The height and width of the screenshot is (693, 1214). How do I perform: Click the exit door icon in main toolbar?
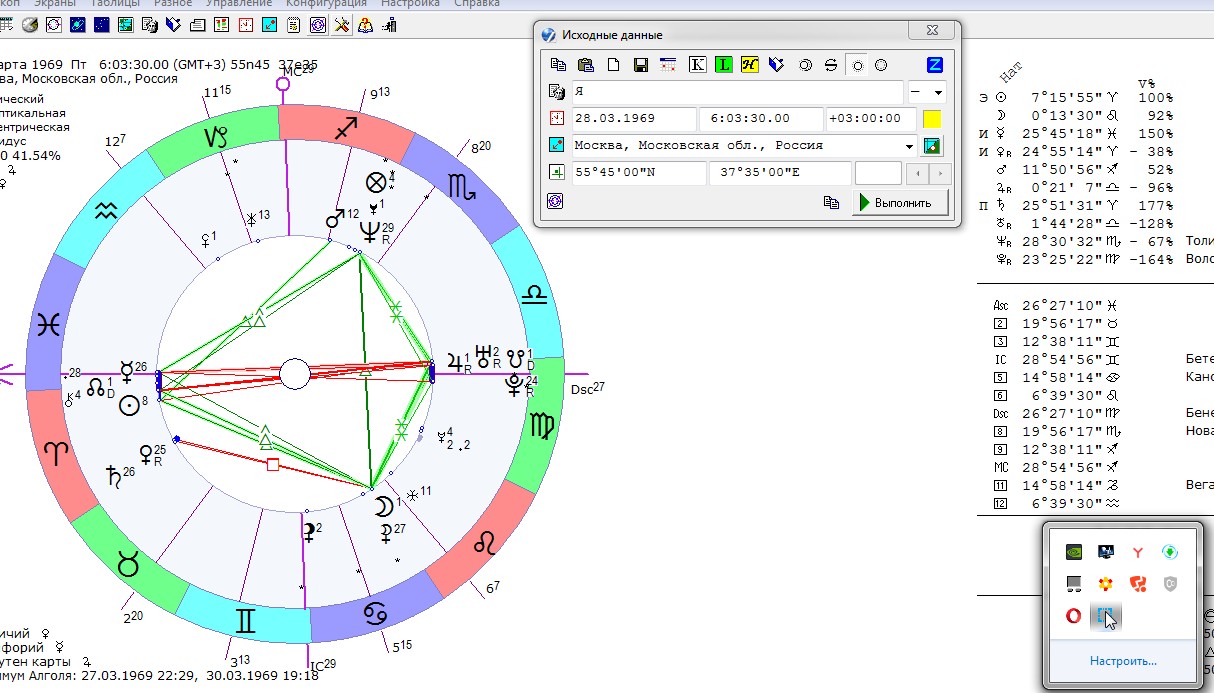click(x=390, y=25)
